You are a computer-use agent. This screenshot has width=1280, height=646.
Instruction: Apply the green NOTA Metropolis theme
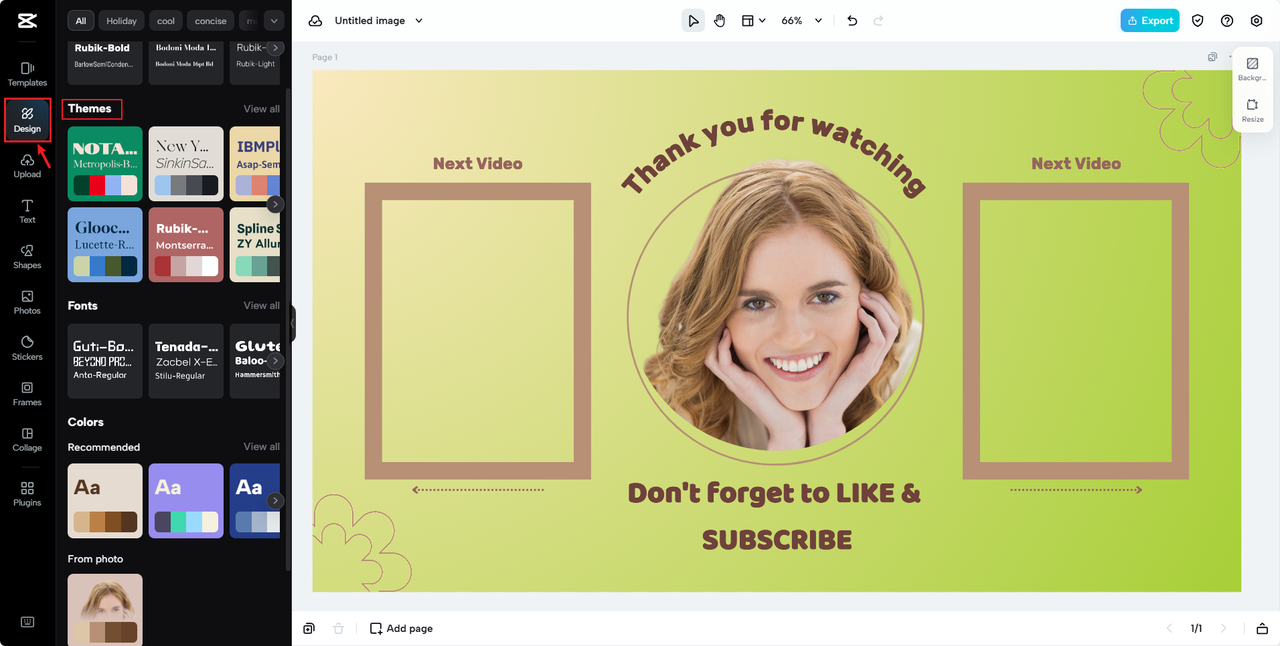click(x=105, y=163)
